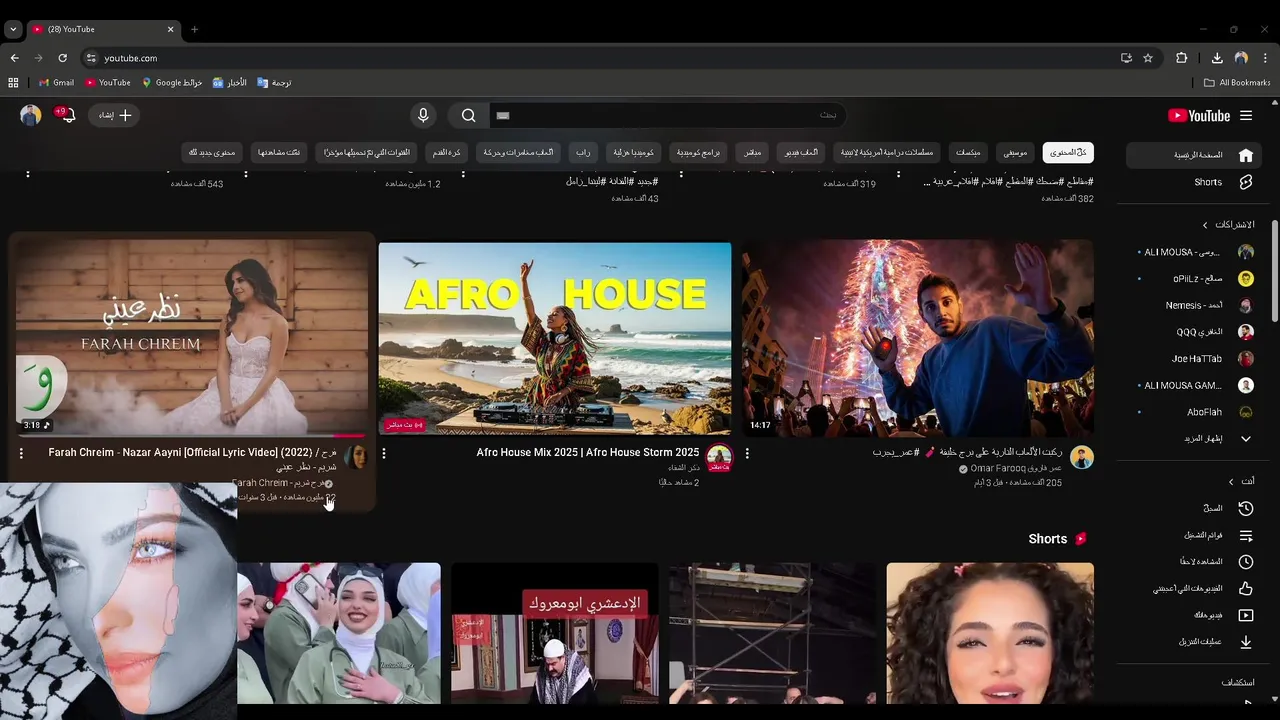The width and height of the screenshot is (1280, 720).
Task: Click the Afro House channel avatar
Action: pos(719,457)
